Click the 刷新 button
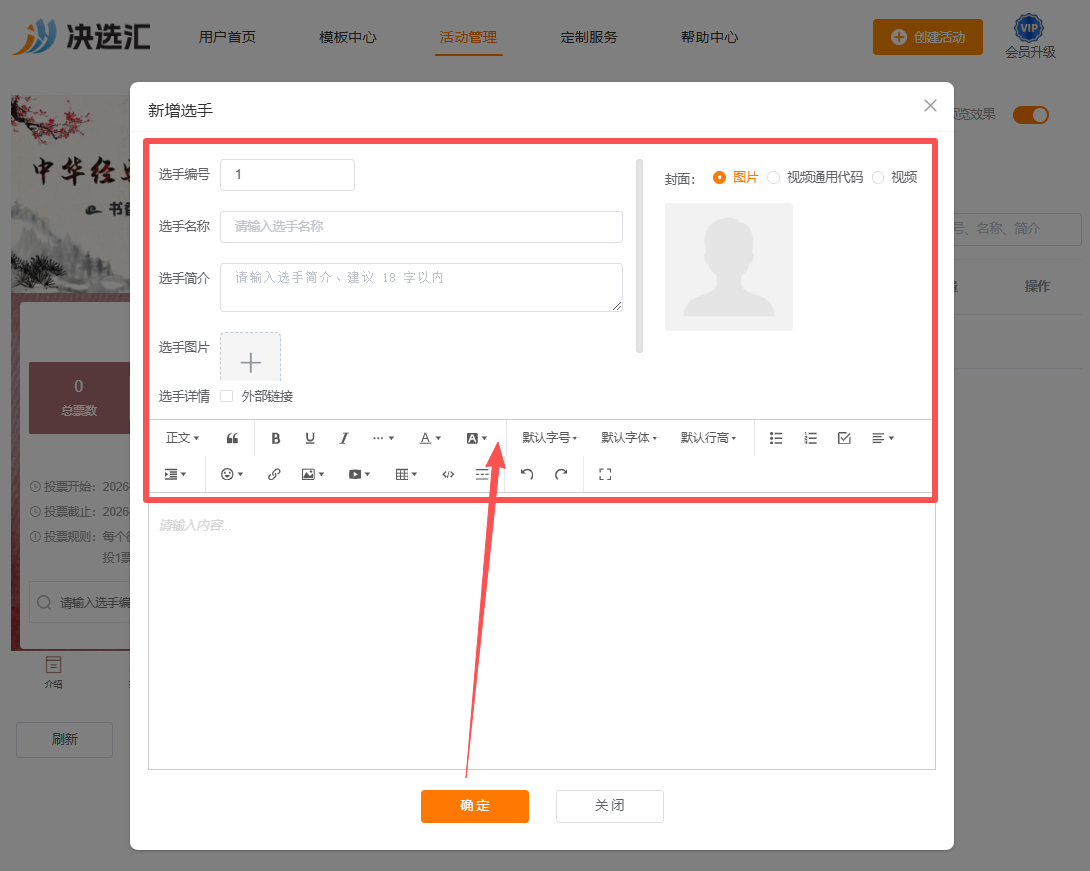This screenshot has width=1090, height=871. click(65, 739)
